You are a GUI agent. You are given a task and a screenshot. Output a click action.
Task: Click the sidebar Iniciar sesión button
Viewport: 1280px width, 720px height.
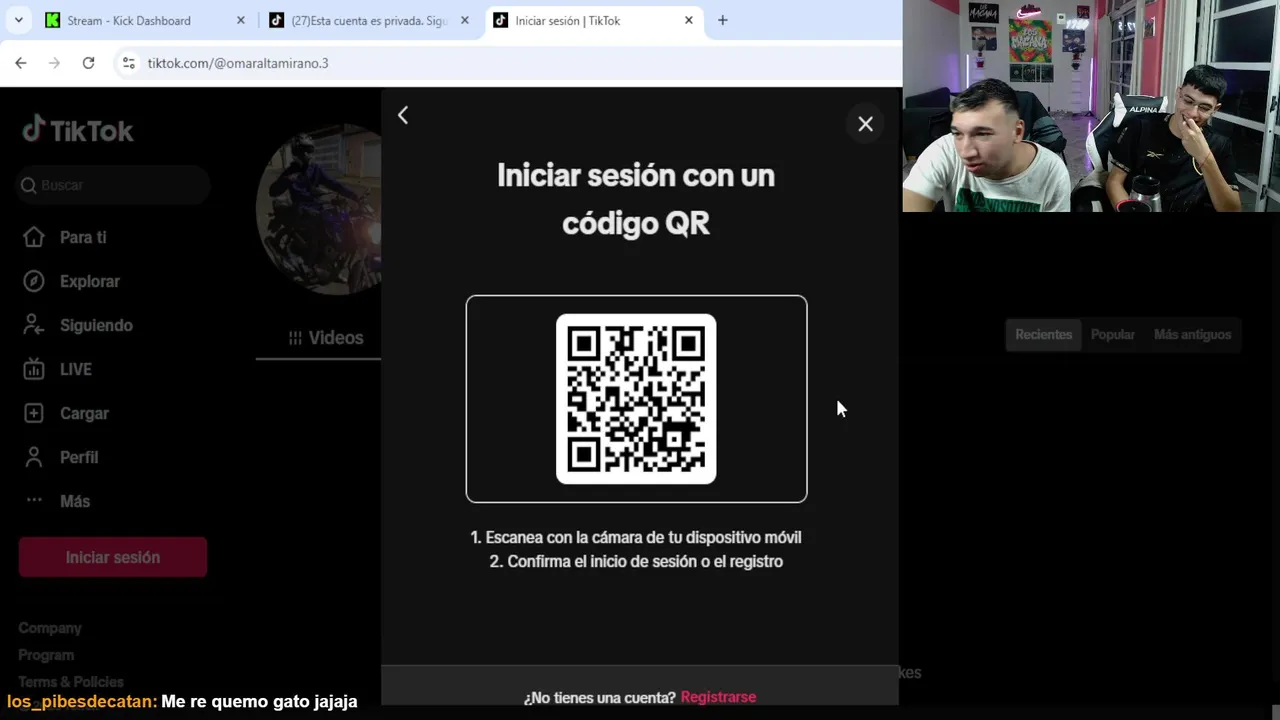[x=113, y=557]
